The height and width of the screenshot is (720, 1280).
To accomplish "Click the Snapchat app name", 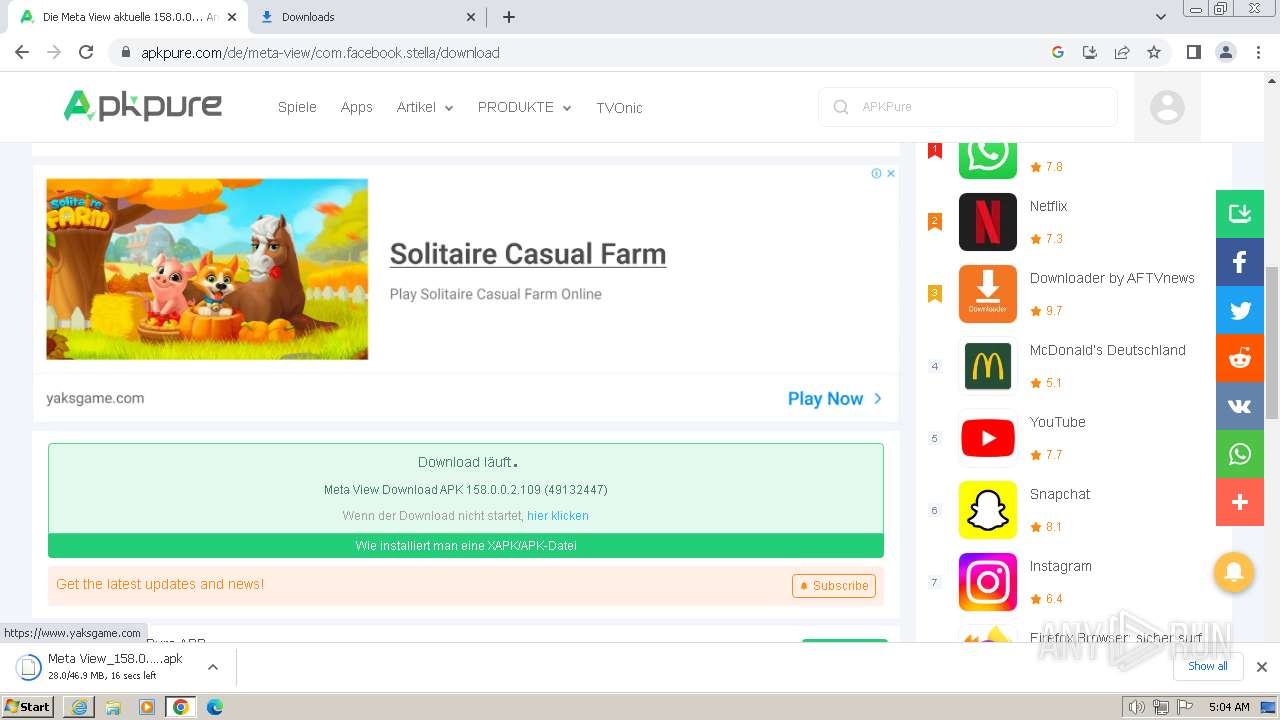I will 1060,494.
